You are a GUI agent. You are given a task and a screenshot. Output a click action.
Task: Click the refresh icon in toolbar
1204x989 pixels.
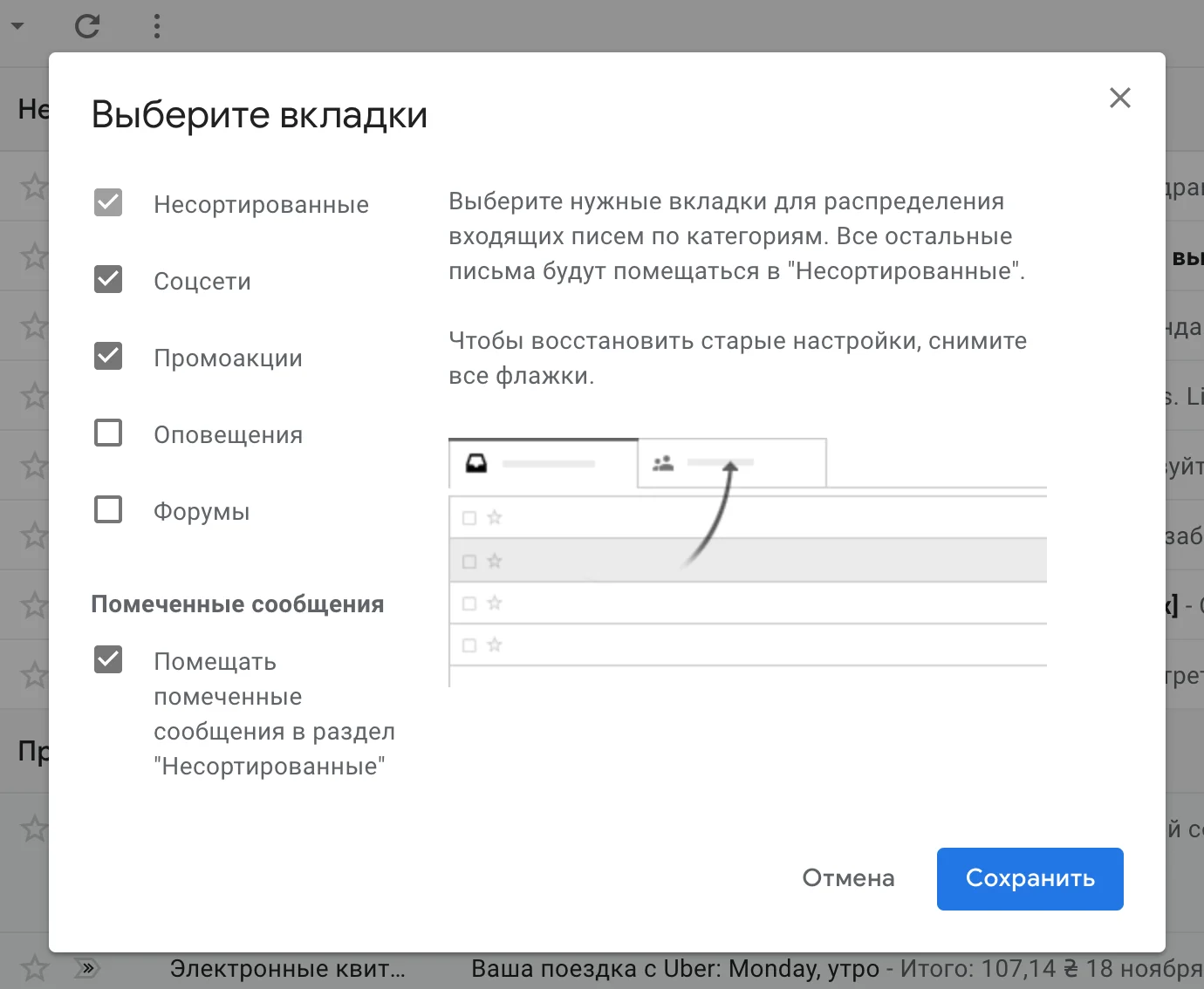click(87, 26)
